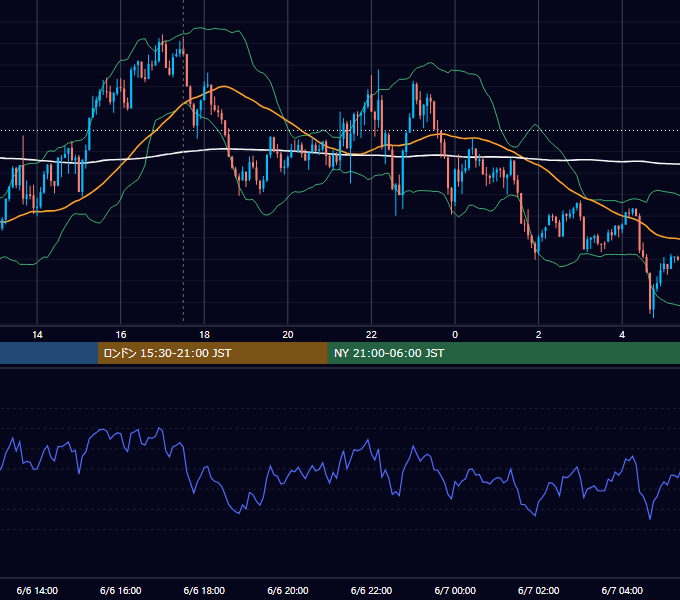Click the 6/7 00:00 date label
The image size is (680, 600).
pyautogui.click(x=455, y=590)
